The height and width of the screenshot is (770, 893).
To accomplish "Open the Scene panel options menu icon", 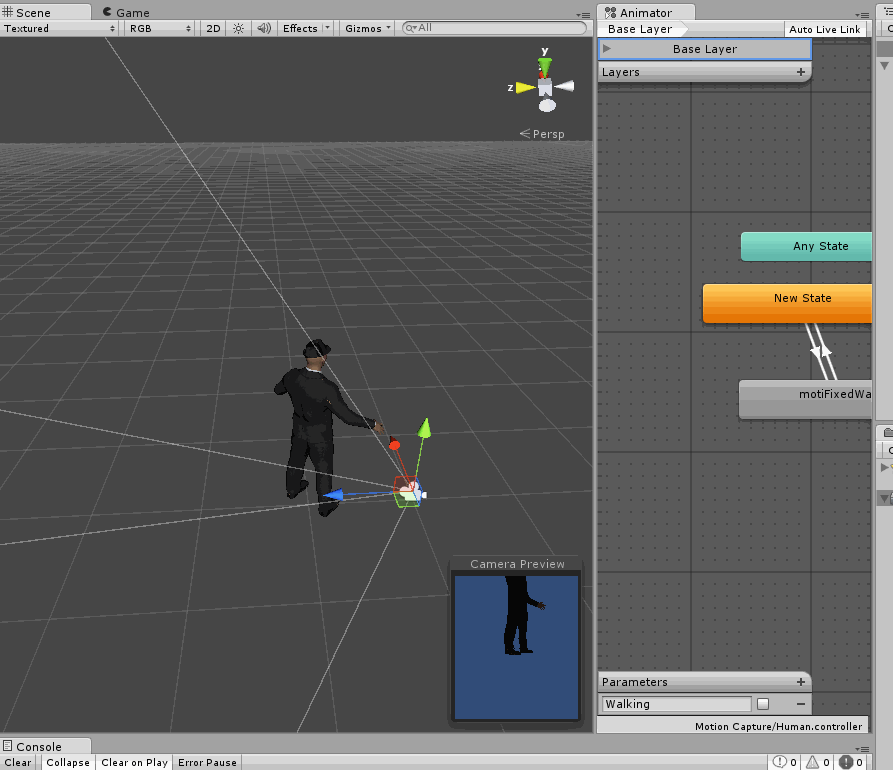I will (x=583, y=15).
